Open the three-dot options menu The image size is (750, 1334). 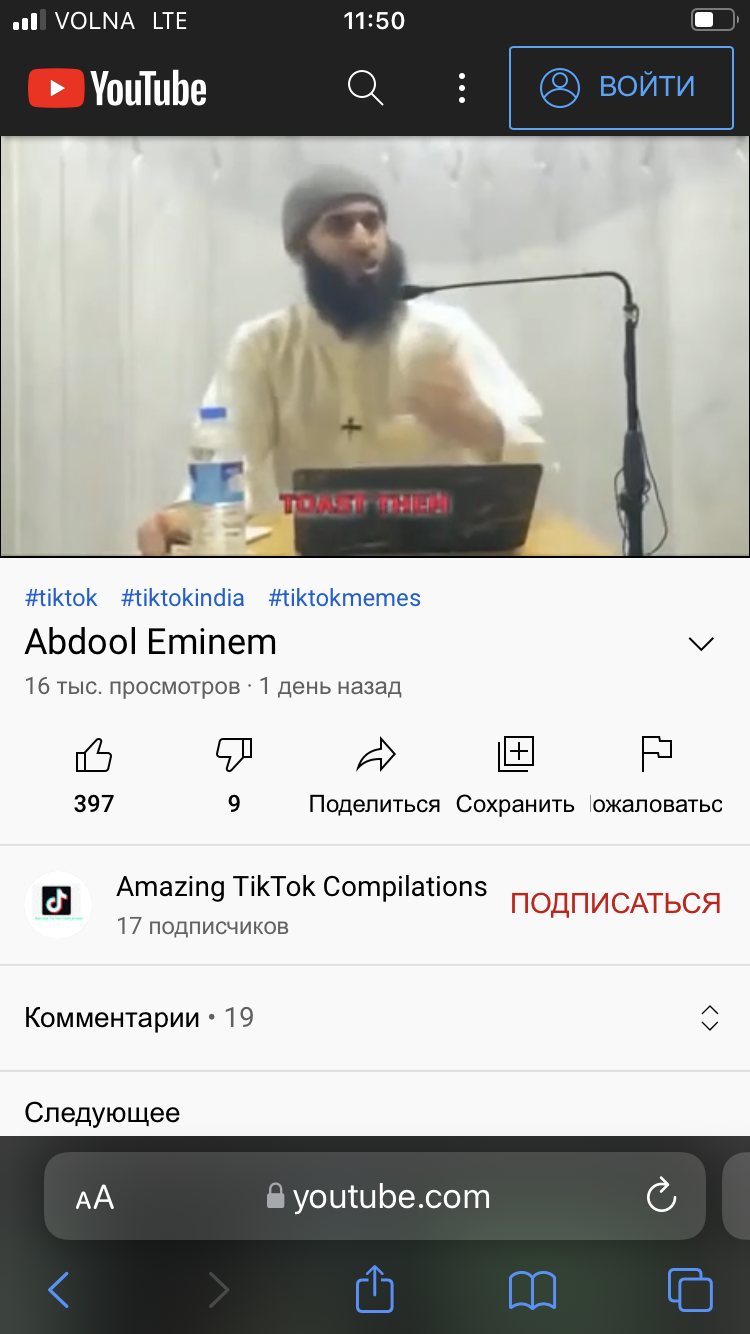(461, 88)
